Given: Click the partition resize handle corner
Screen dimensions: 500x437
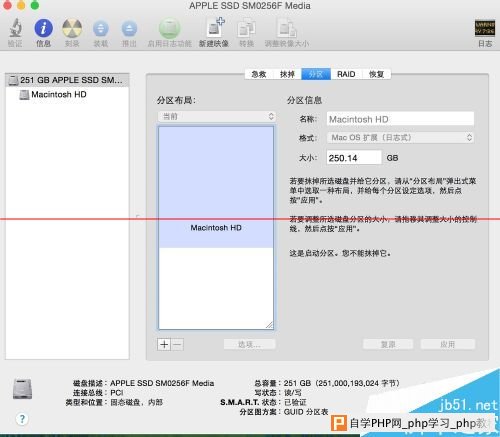Looking at the screenshot, I should click(269, 325).
